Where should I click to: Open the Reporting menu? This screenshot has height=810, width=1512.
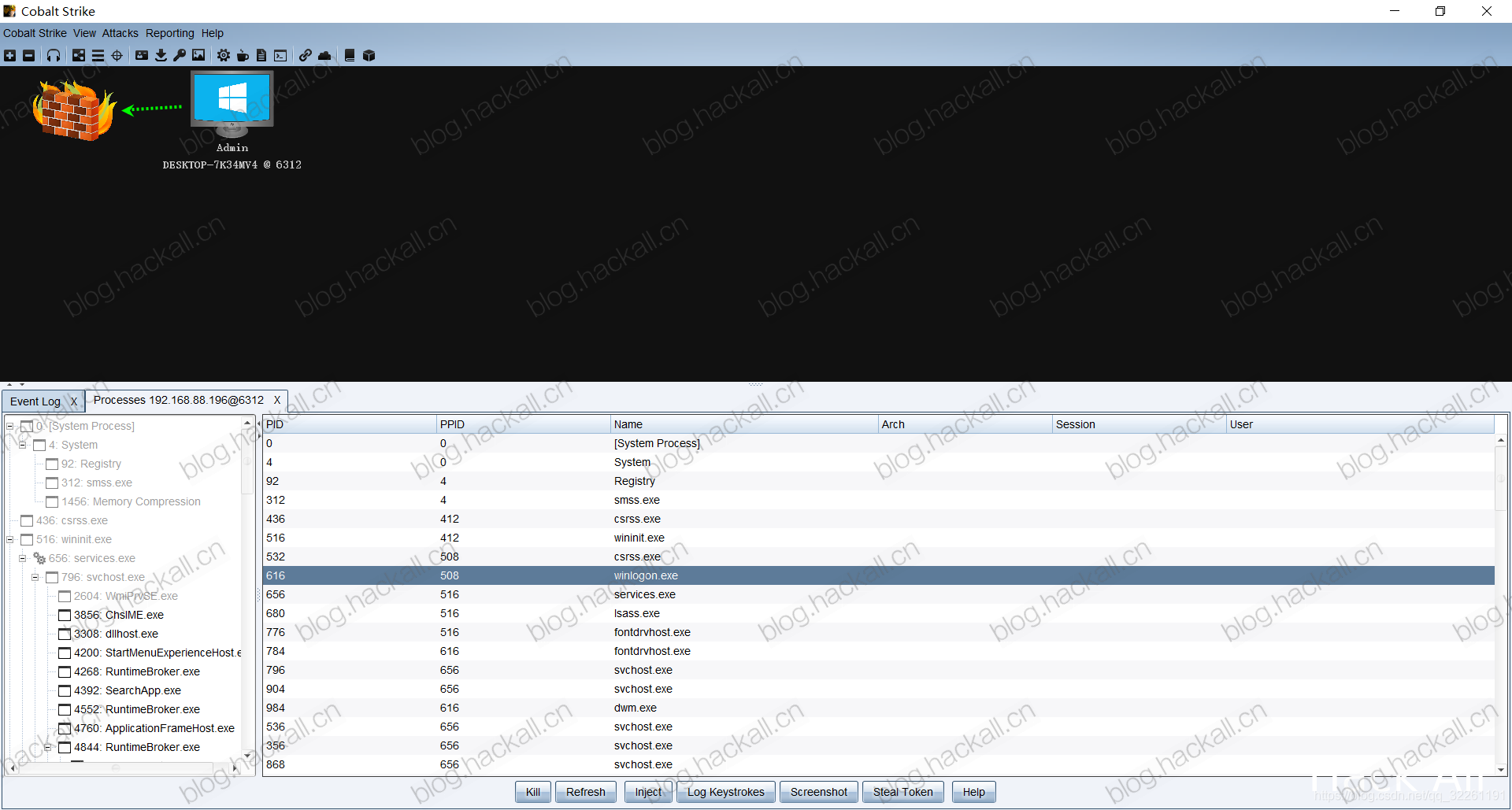[169, 33]
